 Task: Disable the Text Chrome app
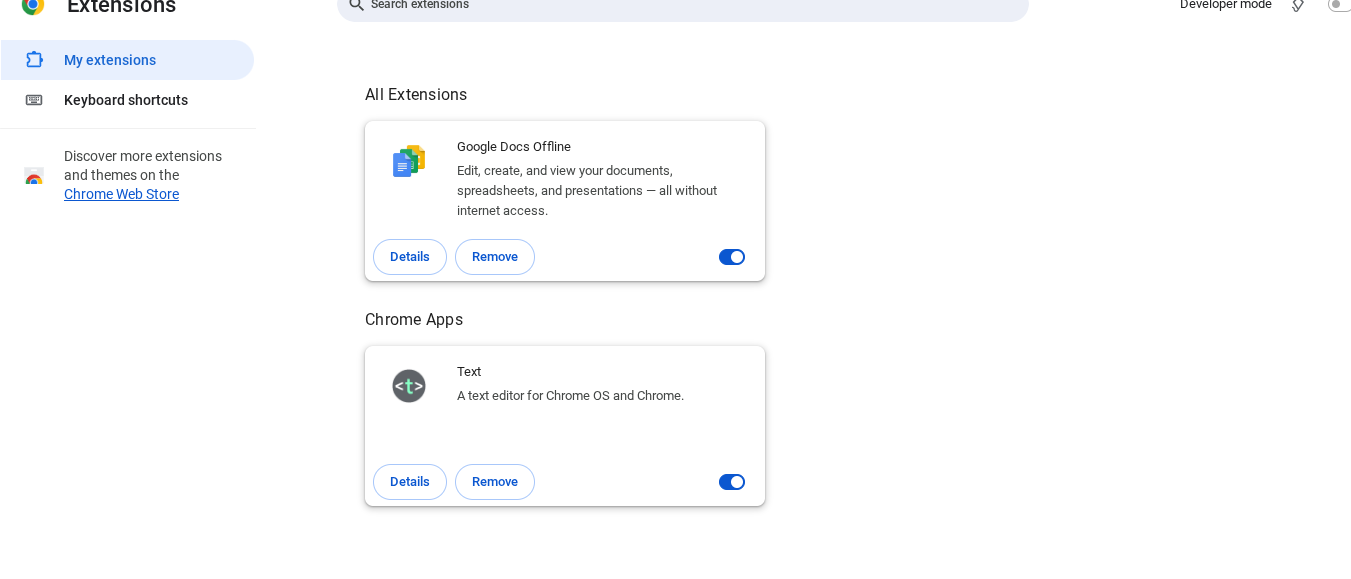732,482
